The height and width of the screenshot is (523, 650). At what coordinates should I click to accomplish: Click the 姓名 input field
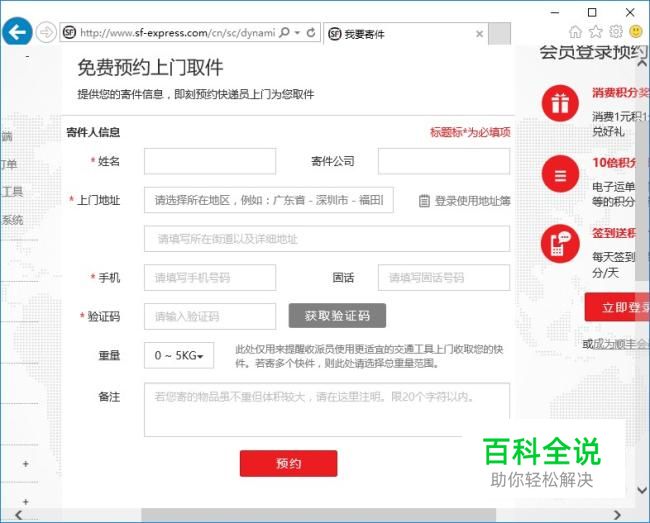tap(210, 161)
